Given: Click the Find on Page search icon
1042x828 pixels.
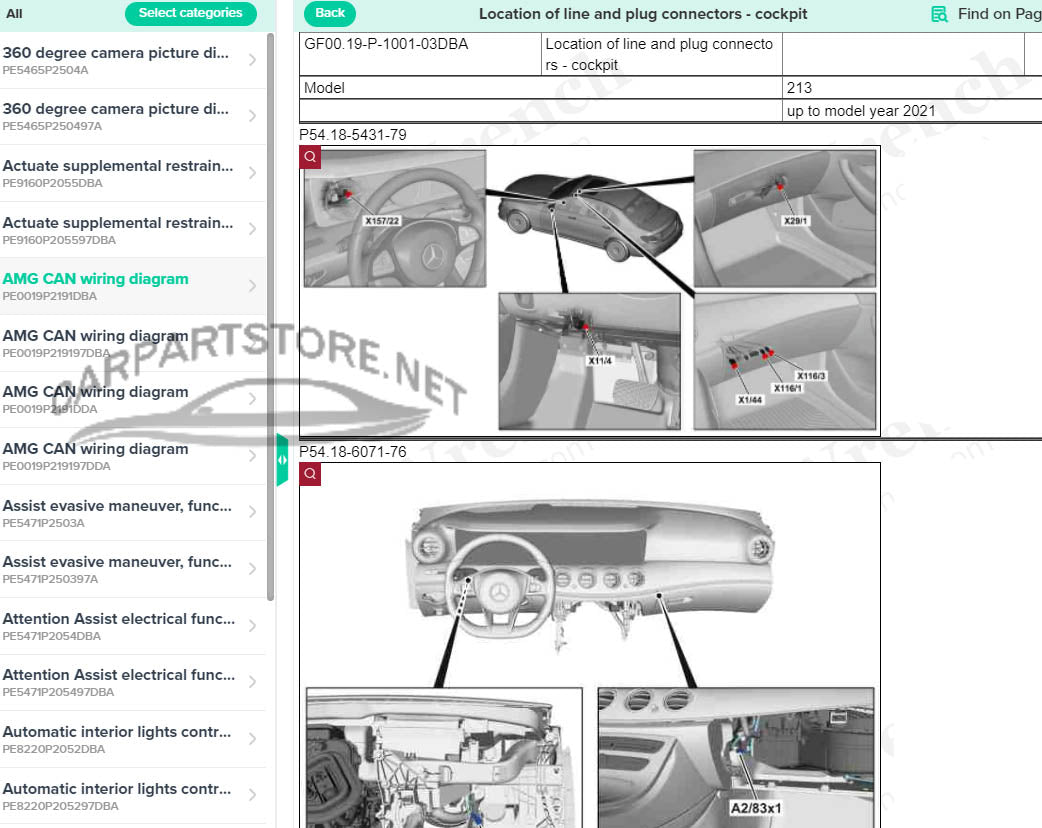Looking at the screenshot, I should [939, 14].
